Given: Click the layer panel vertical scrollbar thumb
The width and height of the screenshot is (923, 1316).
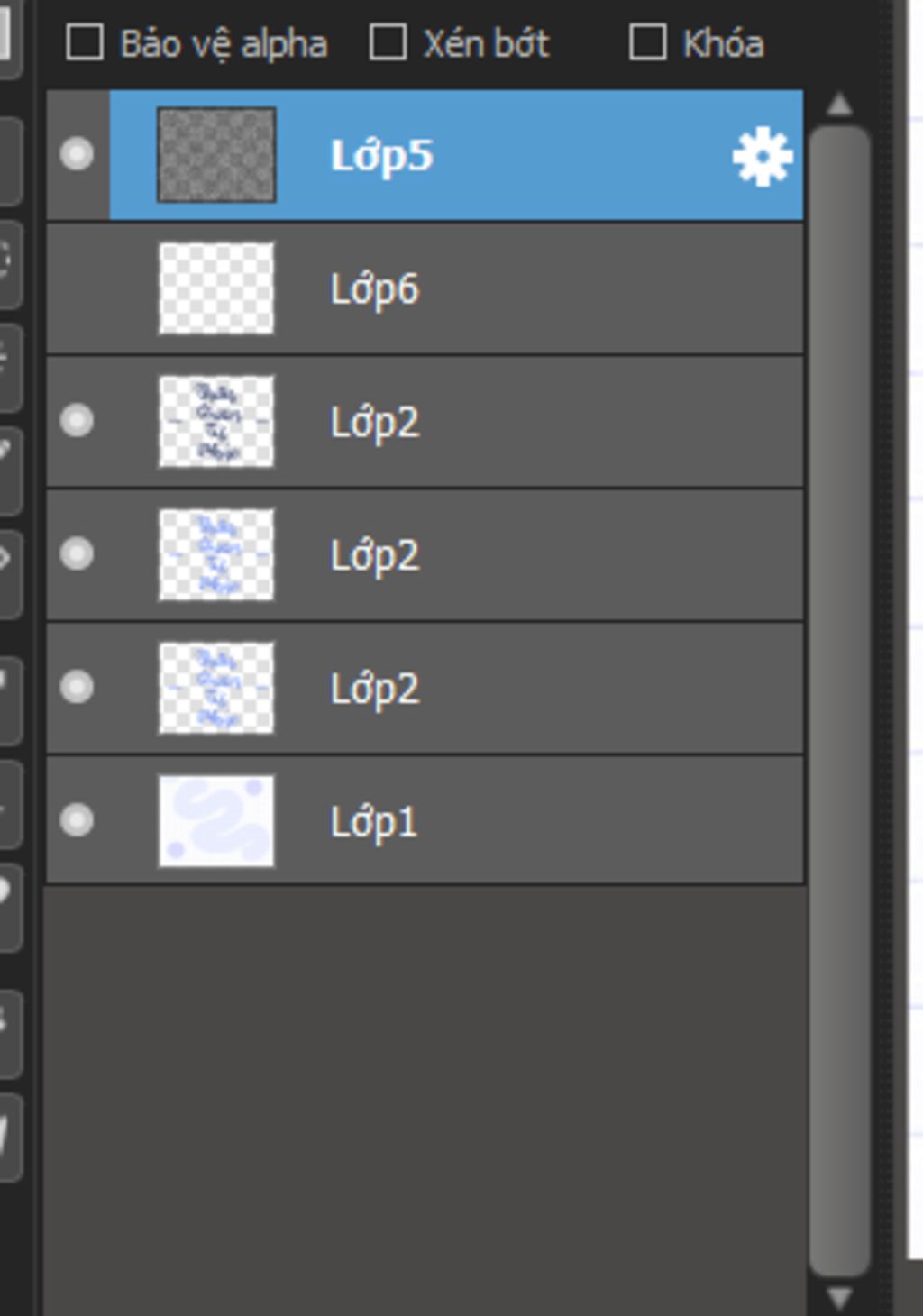Looking at the screenshot, I should (x=839, y=699).
